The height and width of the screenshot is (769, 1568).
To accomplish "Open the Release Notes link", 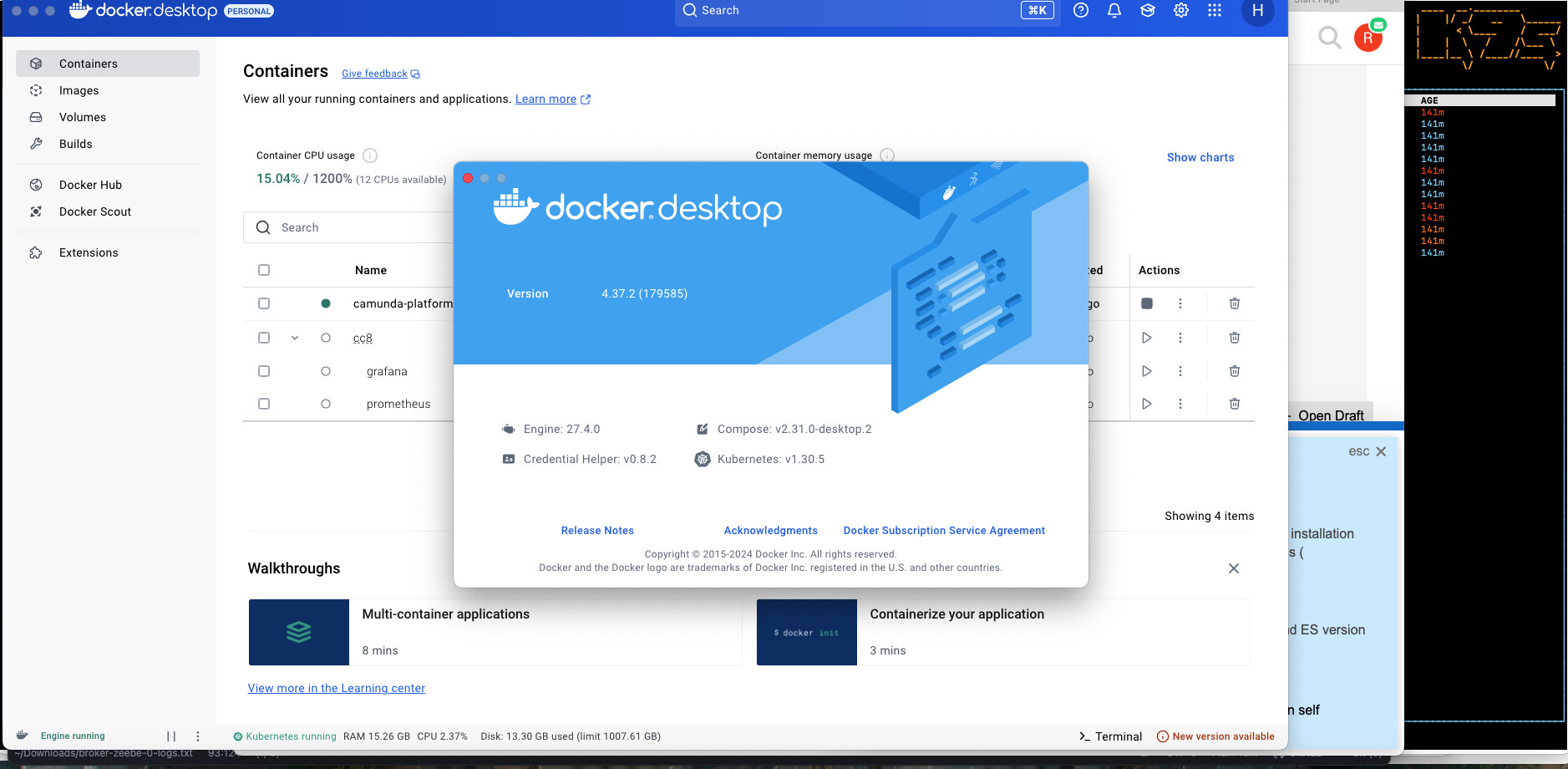I will point(596,531).
